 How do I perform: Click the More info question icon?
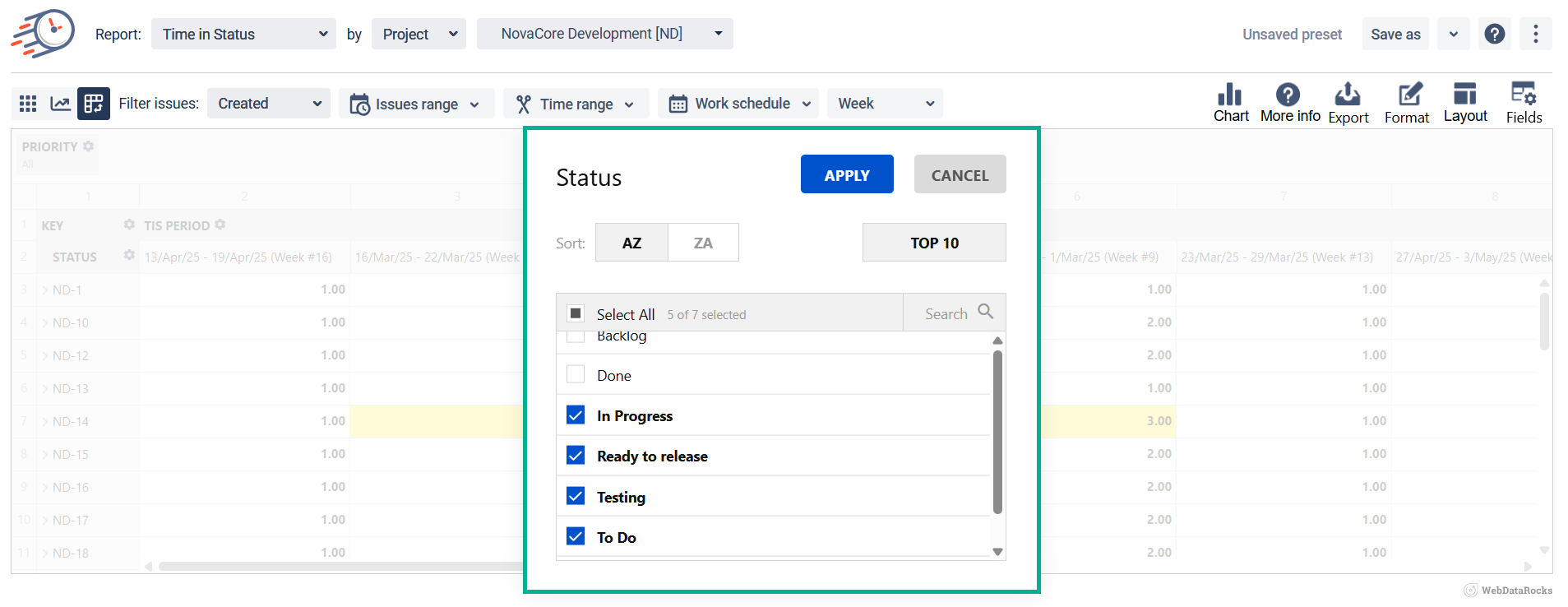click(1288, 95)
